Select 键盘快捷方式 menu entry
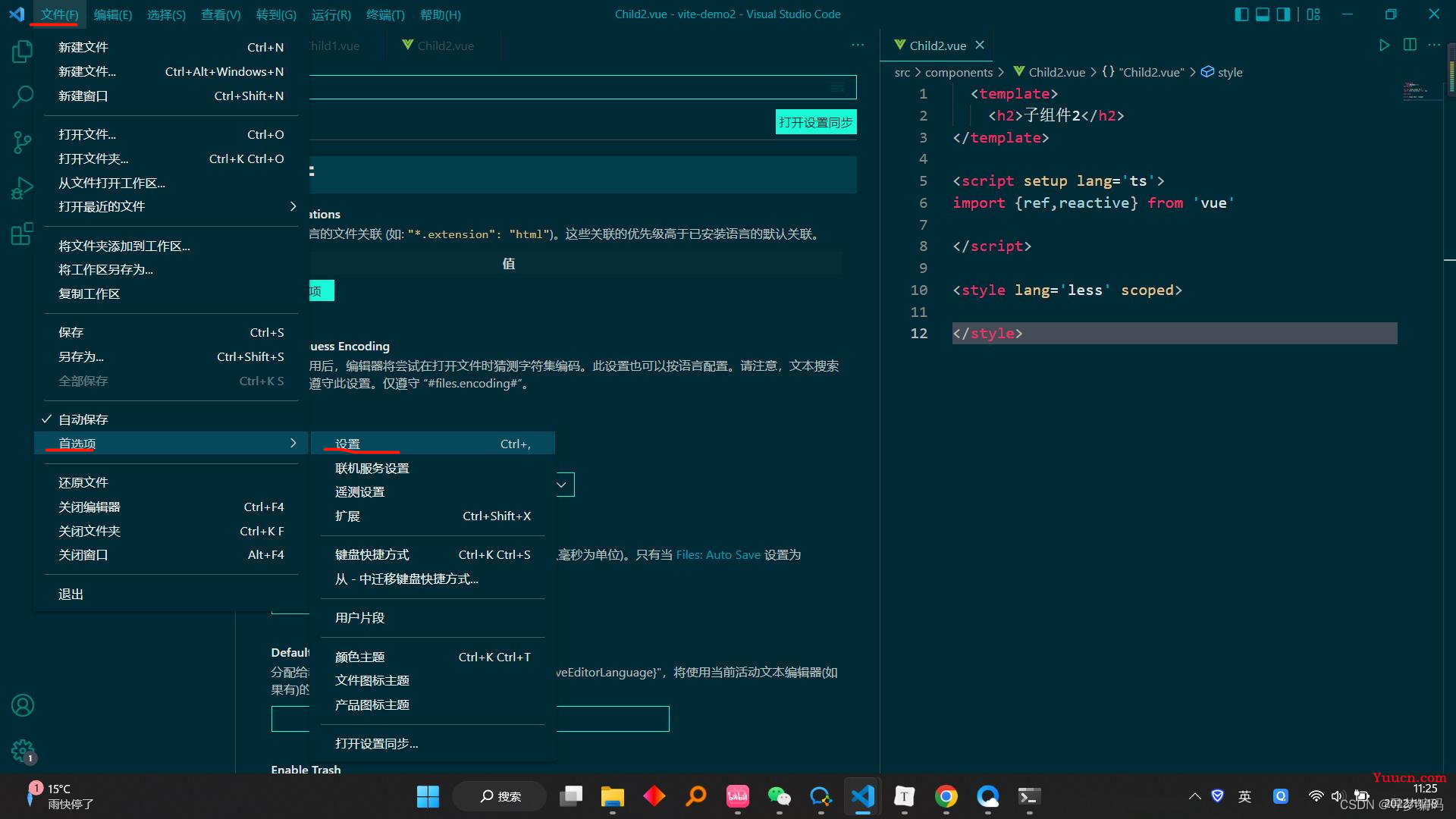Viewport: 1456px width, 819px height. (x=433, y=554)
